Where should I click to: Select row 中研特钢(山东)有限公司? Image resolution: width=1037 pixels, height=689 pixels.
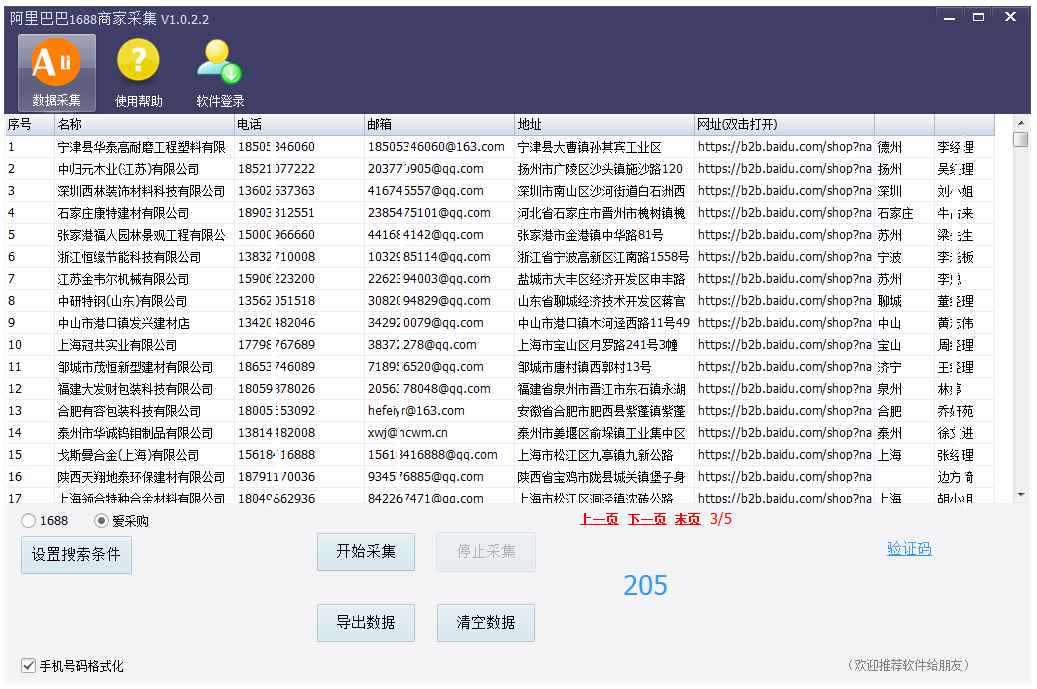coord(500,301)
